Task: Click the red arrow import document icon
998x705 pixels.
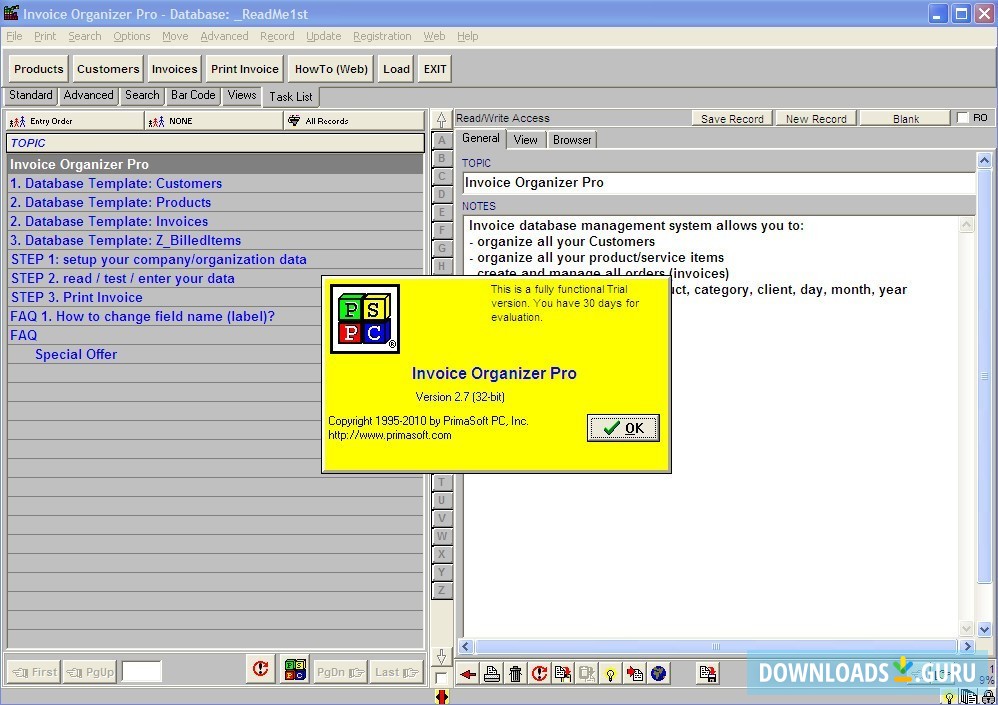Action: (635, 674)
